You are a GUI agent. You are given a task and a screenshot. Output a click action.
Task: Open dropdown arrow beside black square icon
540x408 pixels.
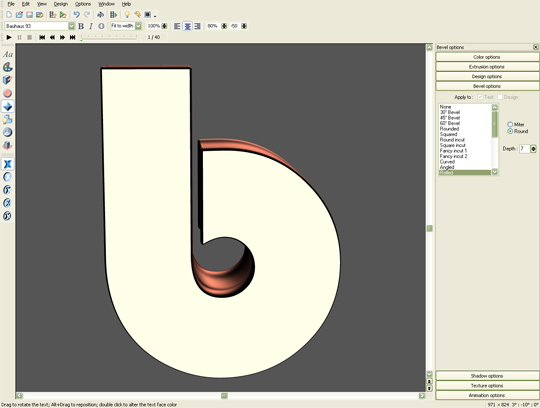point(155,16)
